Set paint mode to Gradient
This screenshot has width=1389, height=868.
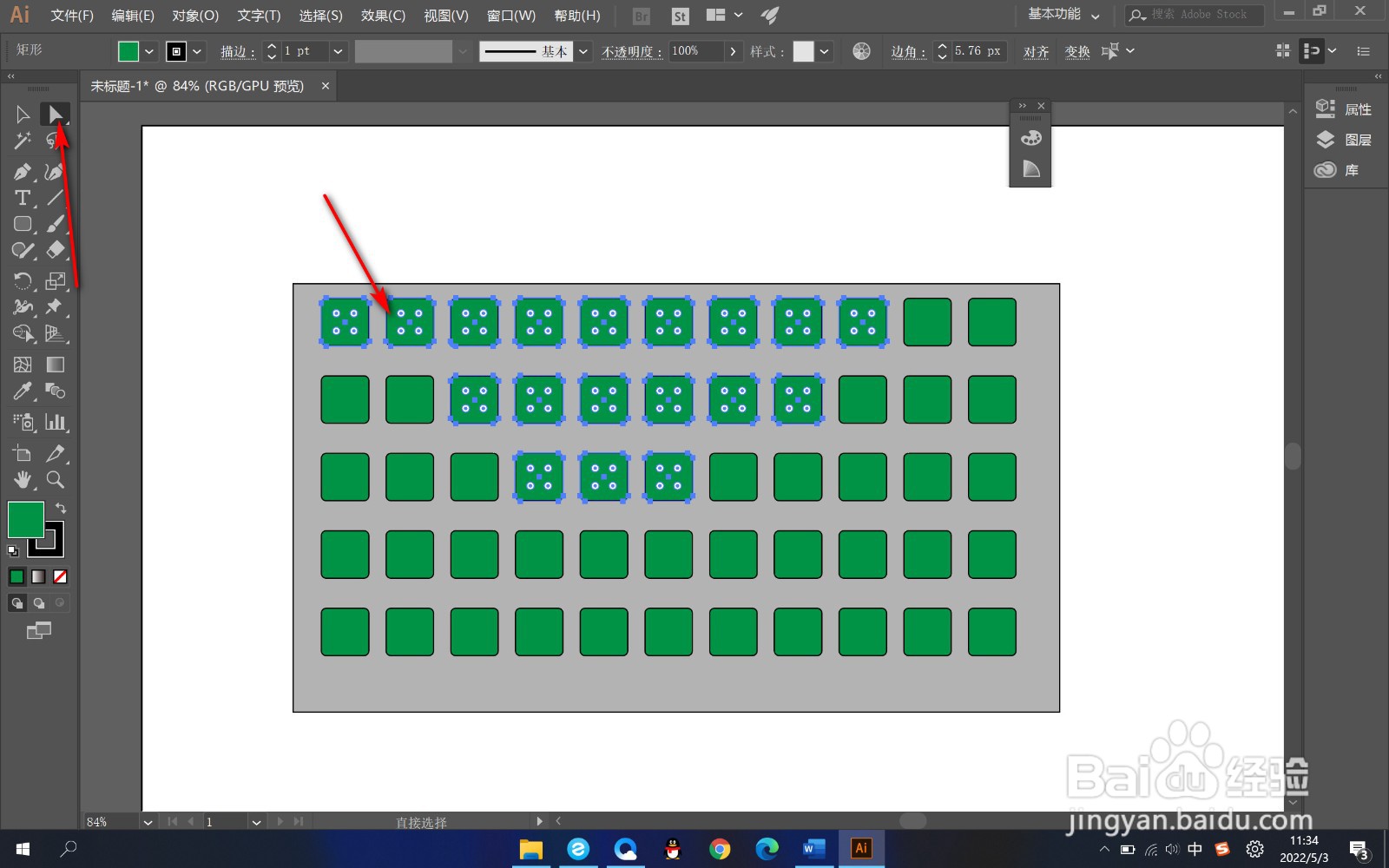tap(38, 576)
